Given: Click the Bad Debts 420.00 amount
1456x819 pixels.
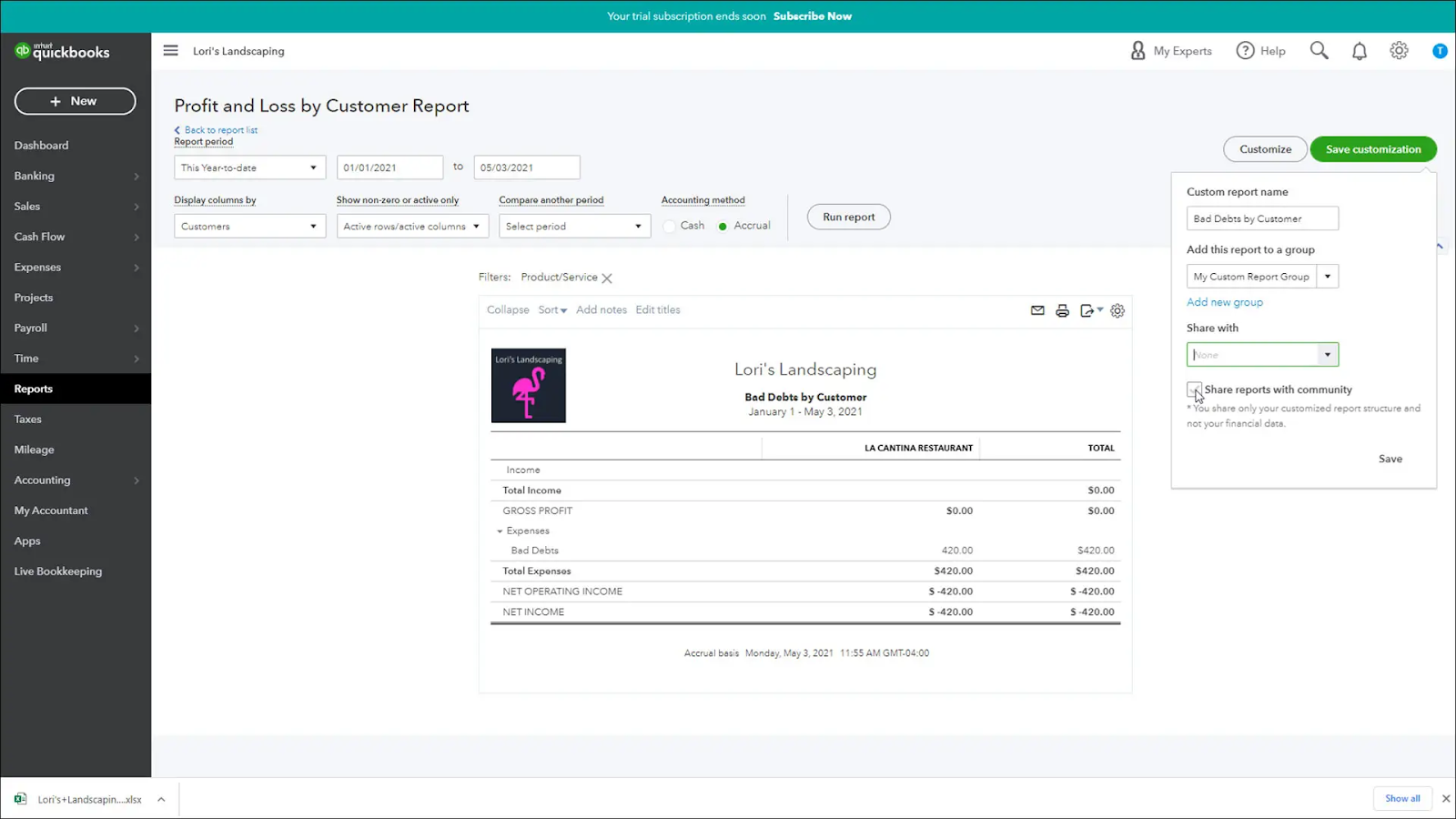Looking at the screenshot, I should tap(957, 551).
